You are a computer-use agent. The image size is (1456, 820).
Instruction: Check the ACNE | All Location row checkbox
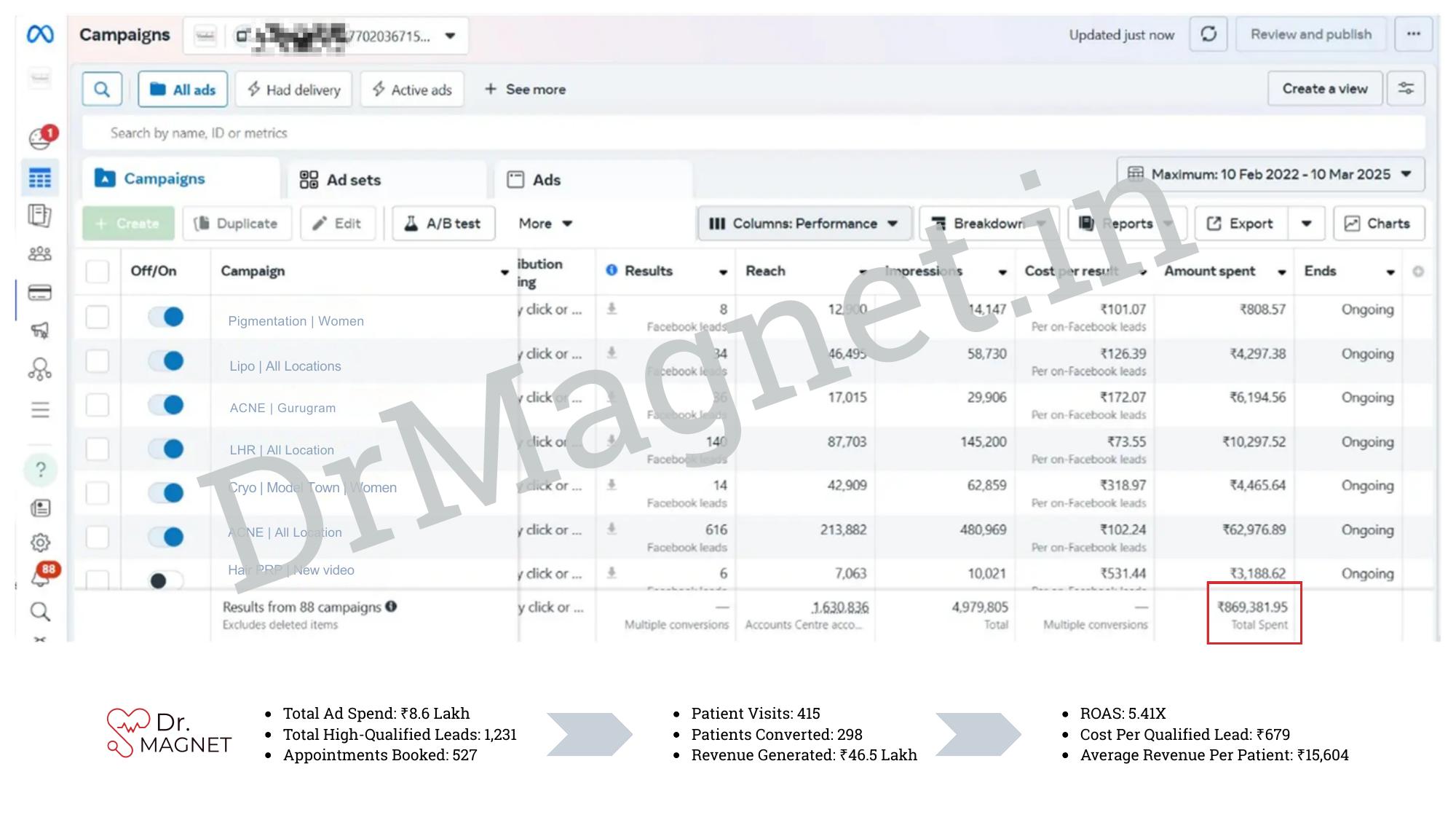pyautogui.click(x=98, y=537)
